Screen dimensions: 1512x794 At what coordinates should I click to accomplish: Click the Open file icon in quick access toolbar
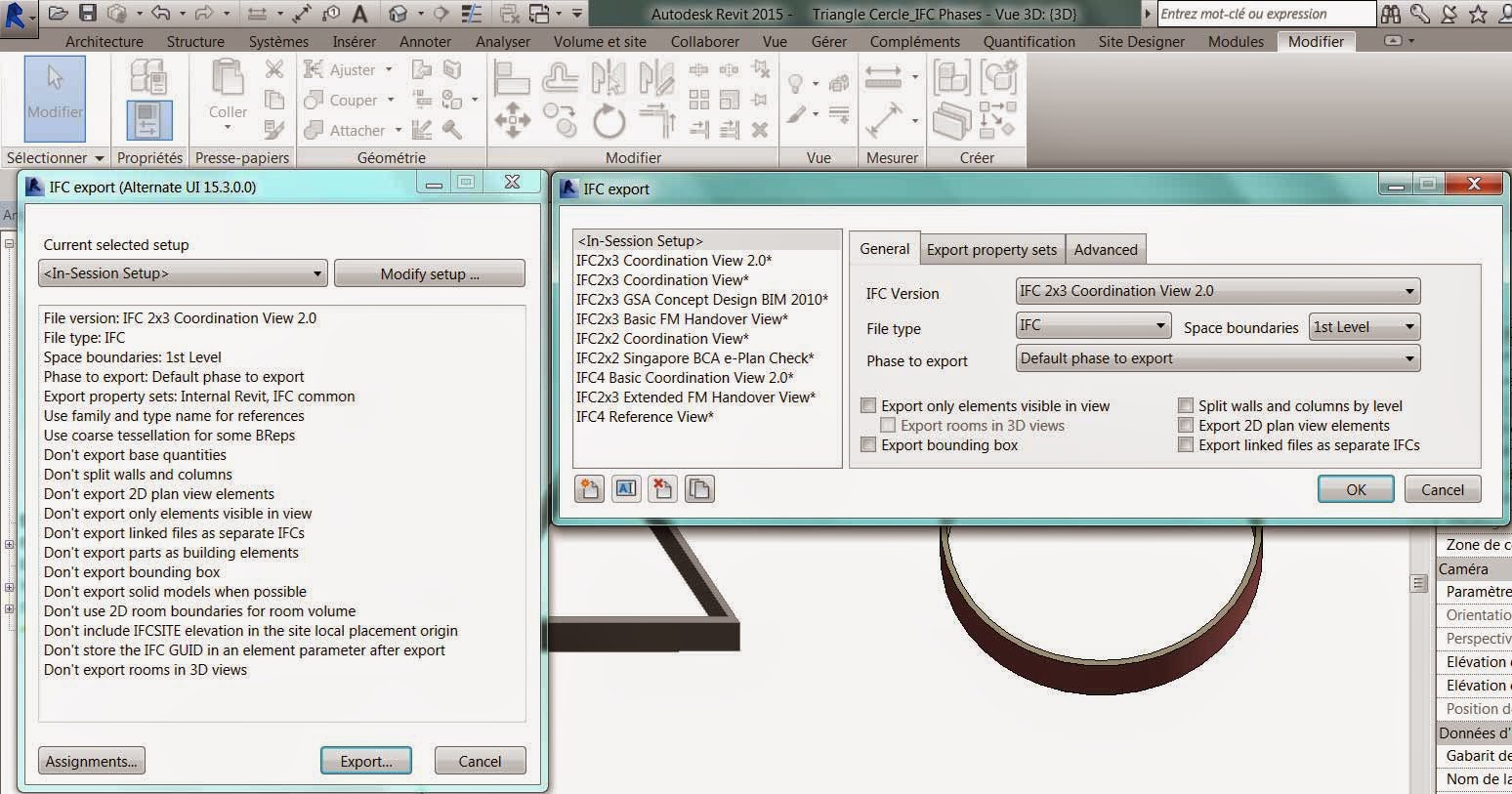tap(59, 14)
